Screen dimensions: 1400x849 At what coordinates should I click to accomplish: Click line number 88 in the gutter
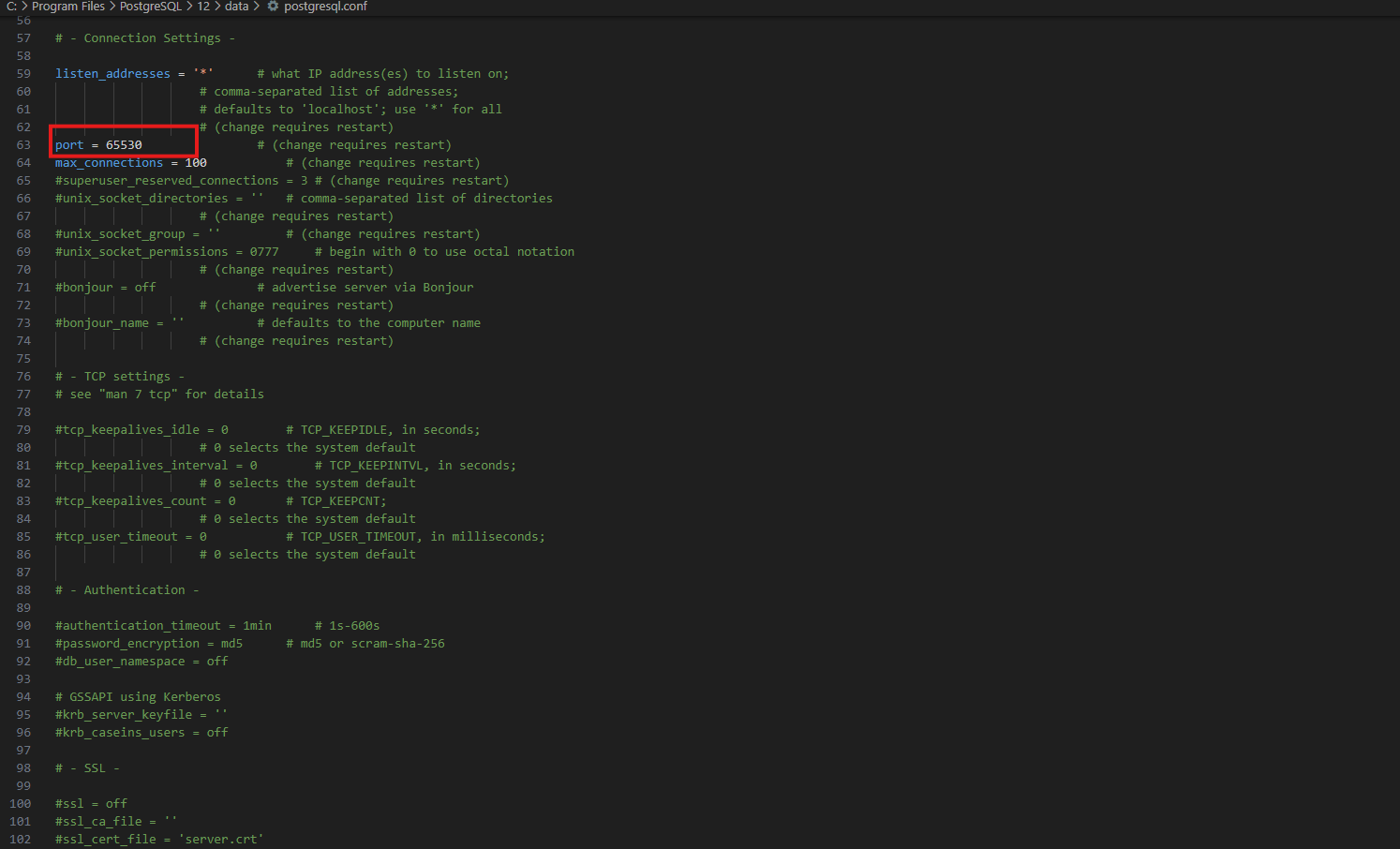point(23,590)
